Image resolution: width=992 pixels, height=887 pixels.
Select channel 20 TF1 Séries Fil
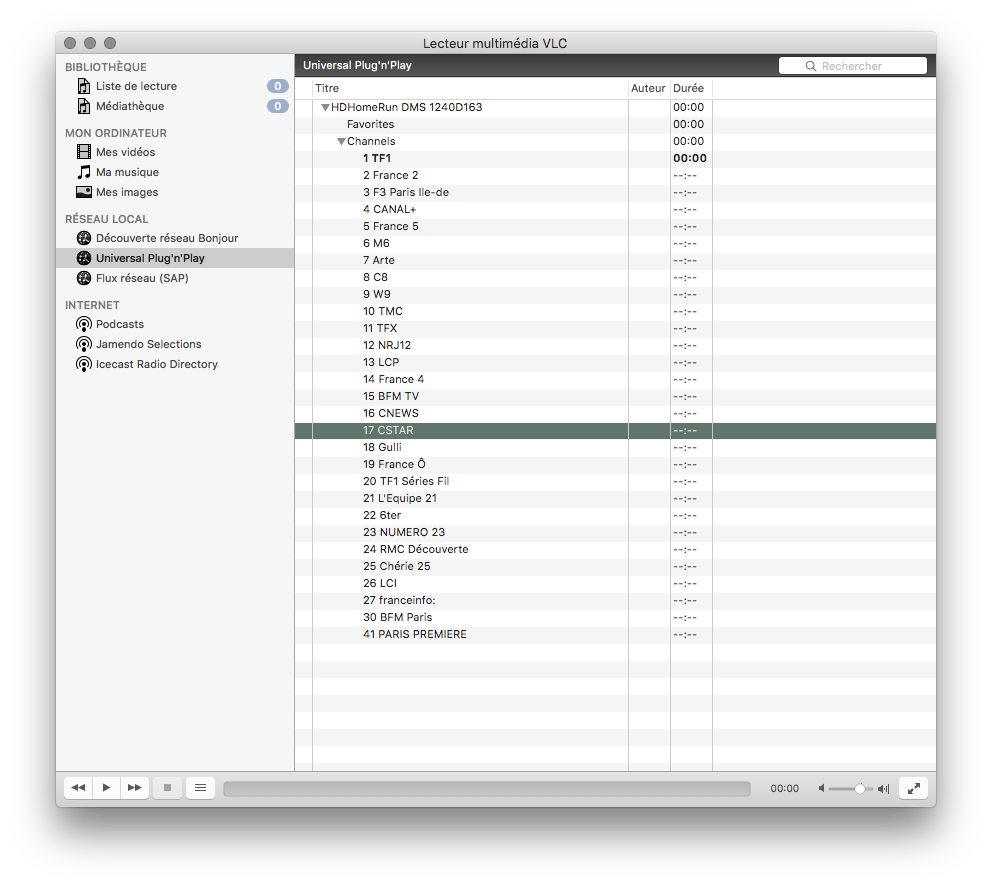(x=615, y=481)
